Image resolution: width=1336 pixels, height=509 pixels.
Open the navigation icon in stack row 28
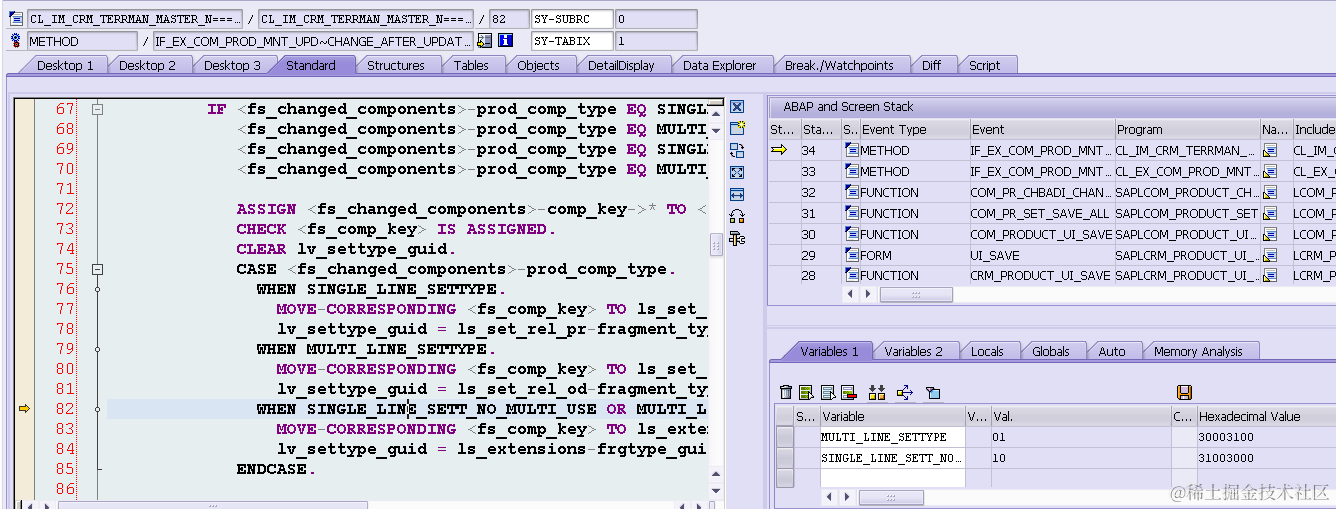click(1270, 276)
